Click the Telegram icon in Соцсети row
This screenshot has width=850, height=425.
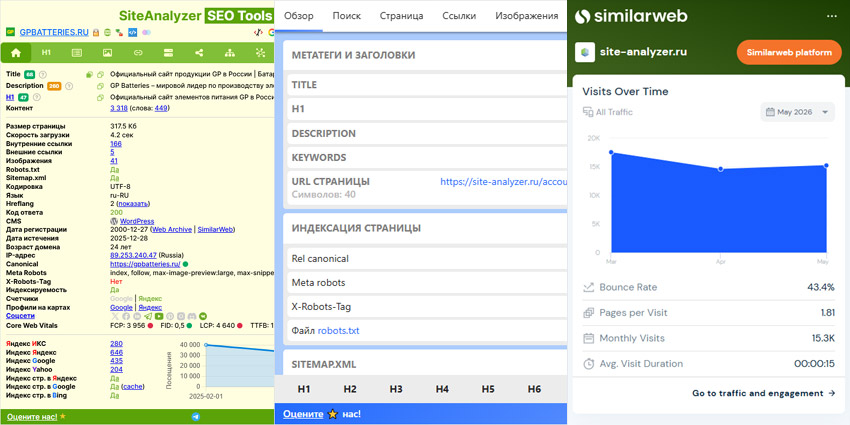click(x=148, y=316)
